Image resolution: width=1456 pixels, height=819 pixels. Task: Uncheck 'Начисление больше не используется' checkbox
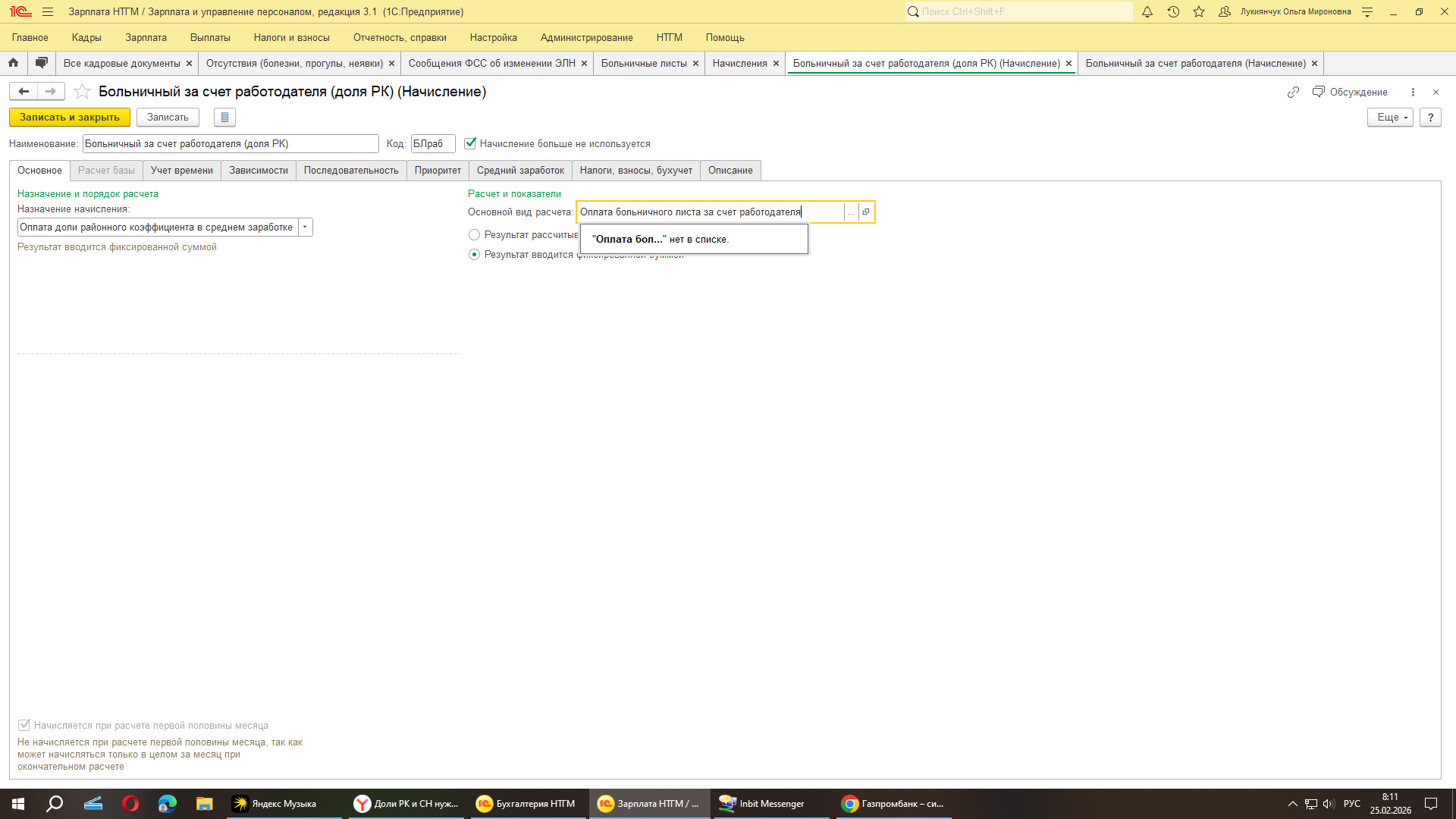(x=470, y=143)
